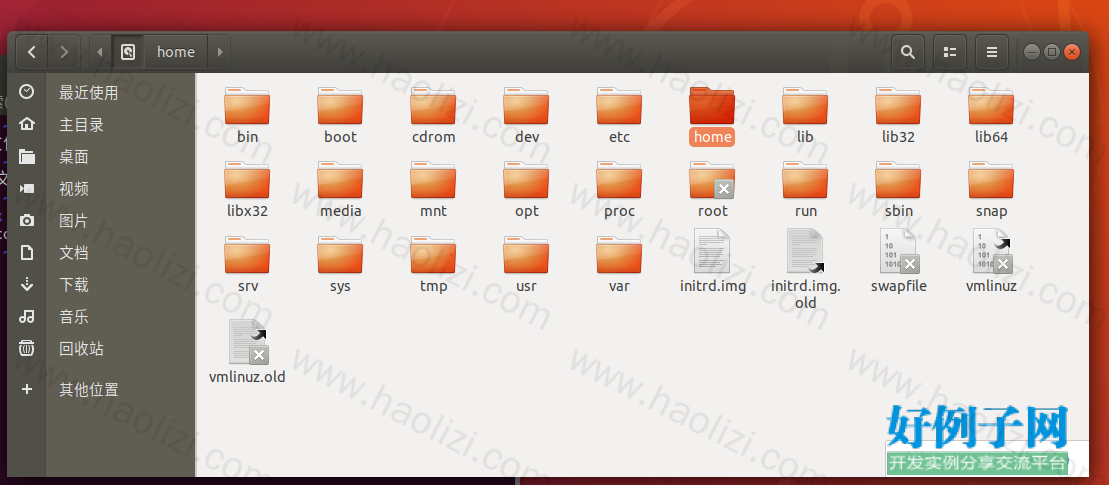
Task: Click the video icon beside 视频
Action: click(27, 189)
